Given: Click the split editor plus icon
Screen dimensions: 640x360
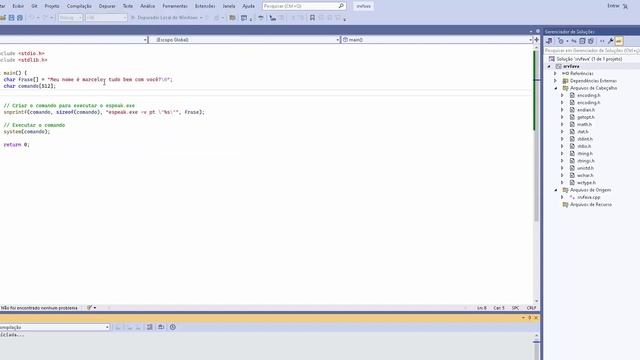Looking at the screenshot, I should (x=537, y=40).
